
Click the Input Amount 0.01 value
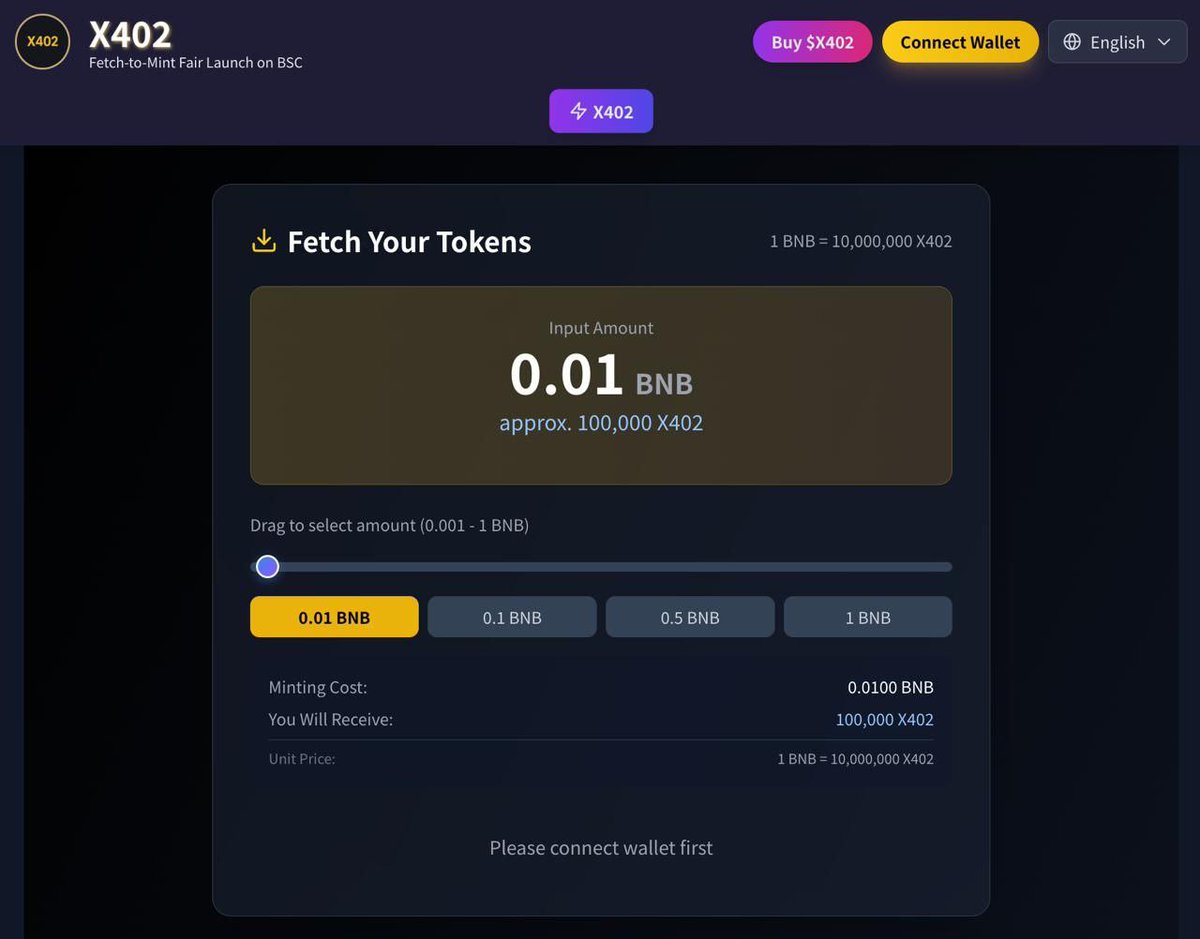567,375
